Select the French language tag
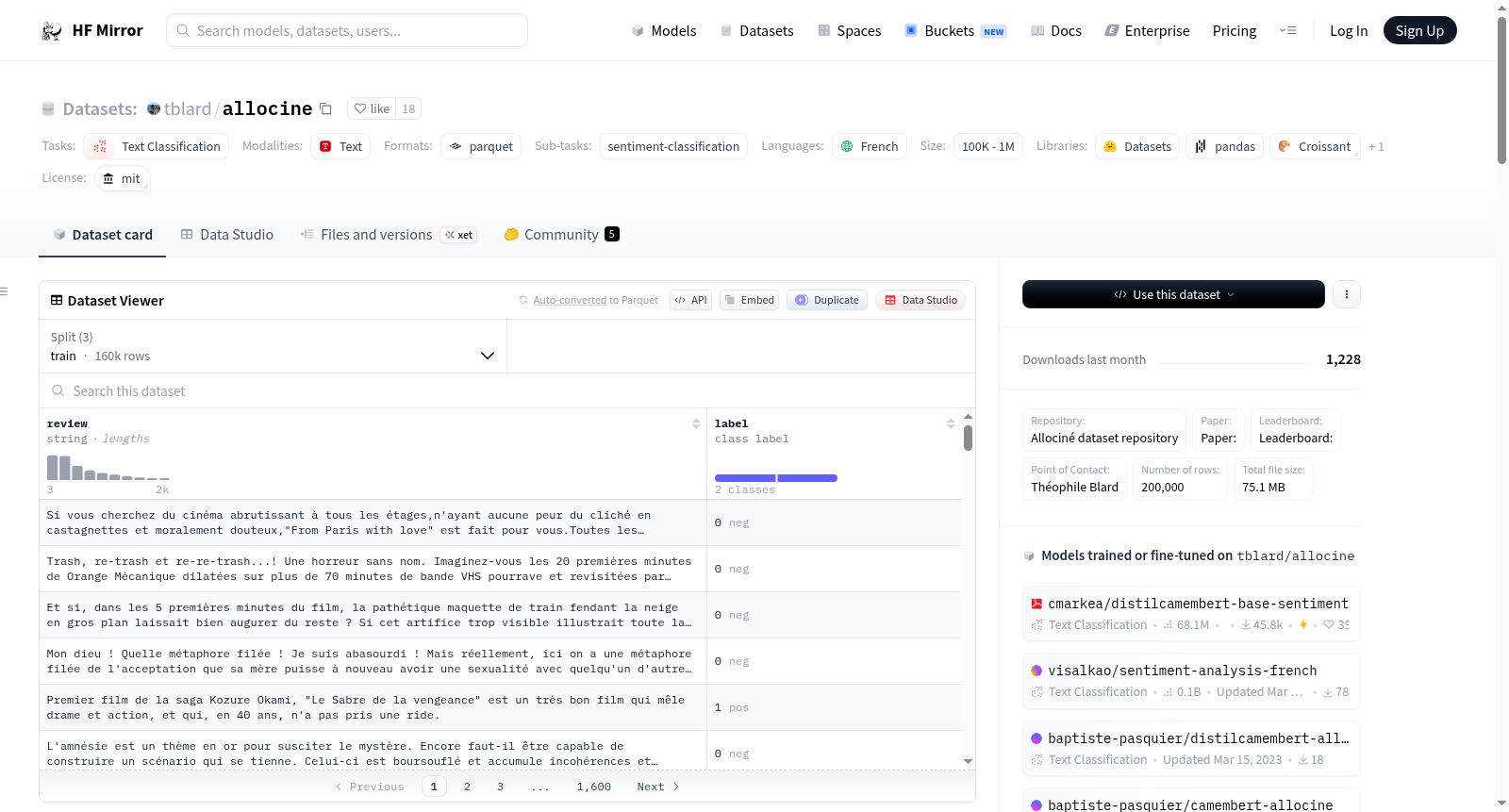This screenshot has width=1509, height=812. 870,146
